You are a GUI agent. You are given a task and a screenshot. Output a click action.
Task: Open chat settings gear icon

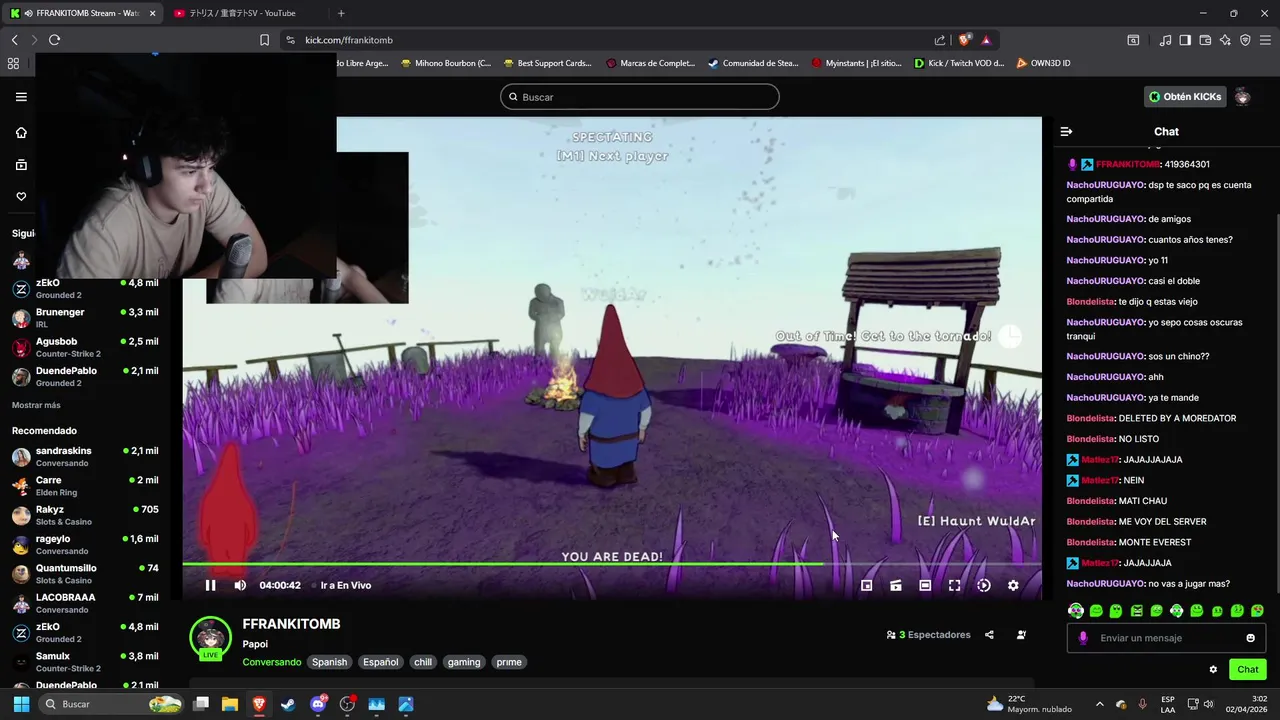1213,669
